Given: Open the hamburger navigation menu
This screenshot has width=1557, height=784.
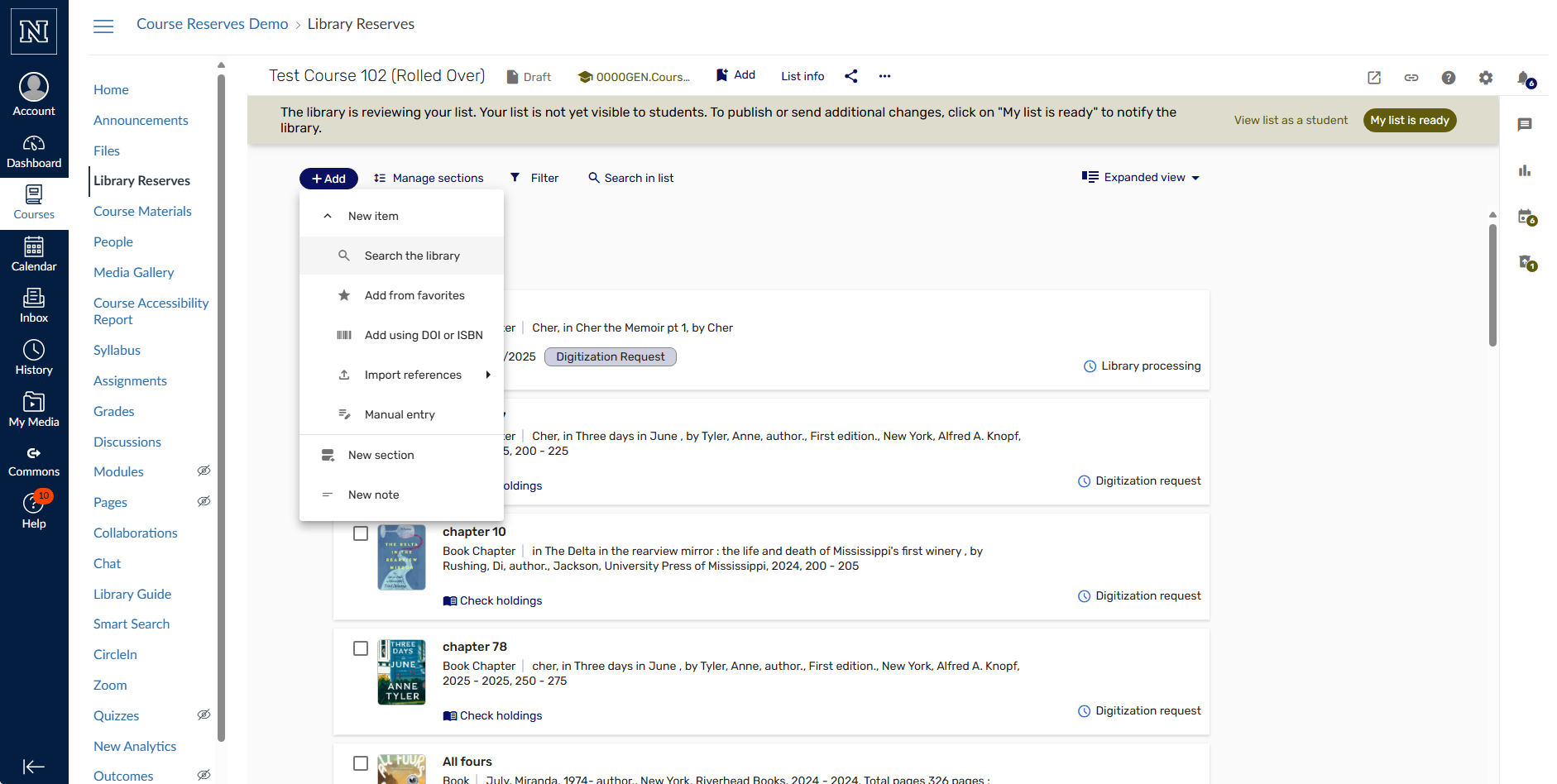Looking at the screenshot, I should point(103,26).
